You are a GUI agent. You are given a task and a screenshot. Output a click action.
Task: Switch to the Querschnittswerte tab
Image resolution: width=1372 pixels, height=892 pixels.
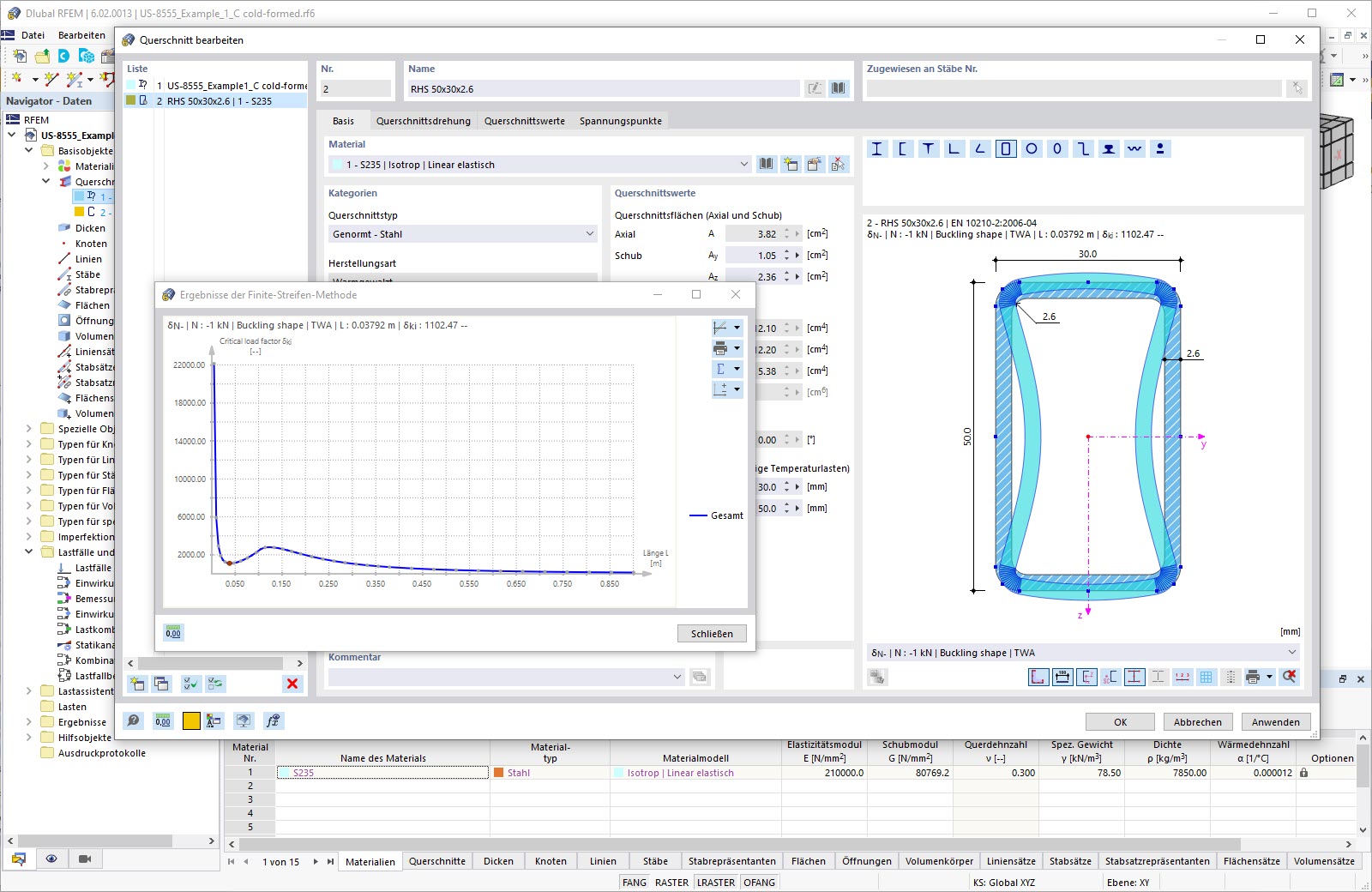tap(524, 121)
